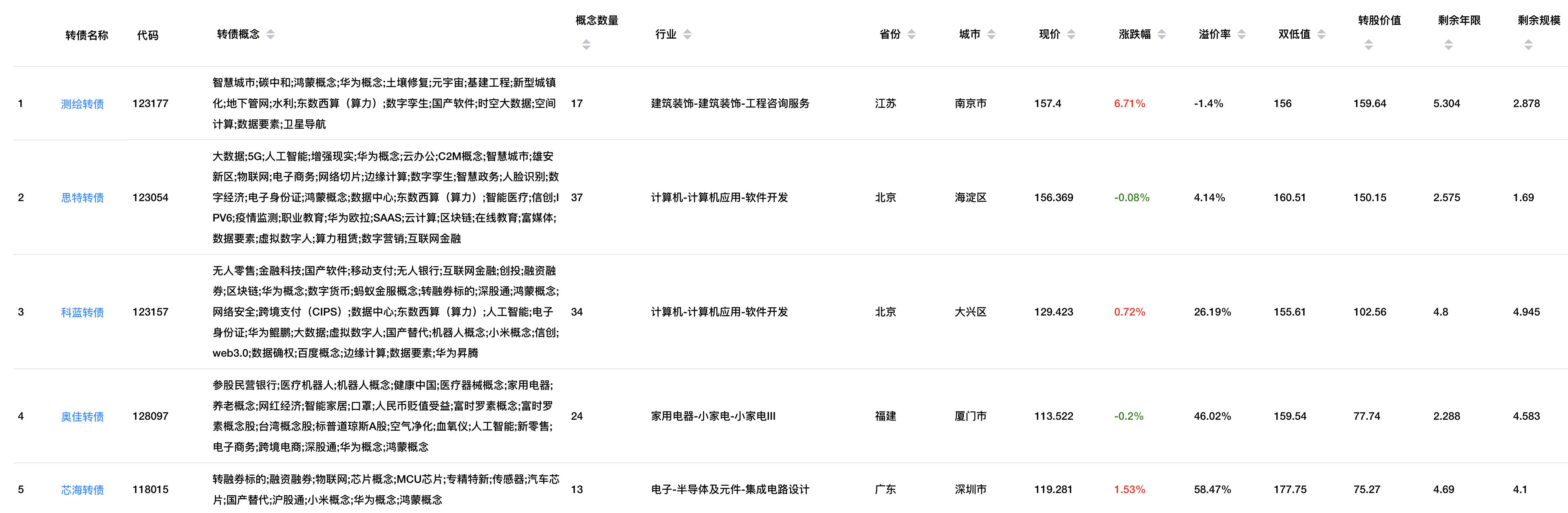Viewport: 1568px width, 513px height.
Task: Sort by 溢价率 column arrows
Action: tap(1242, 34)
